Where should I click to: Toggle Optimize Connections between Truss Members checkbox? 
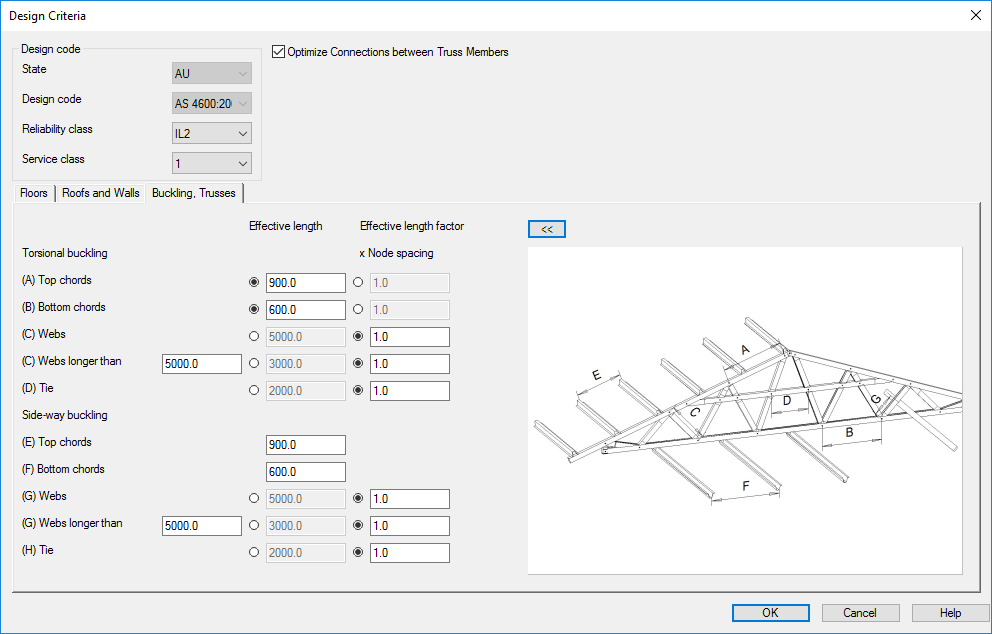click(279, 52)
